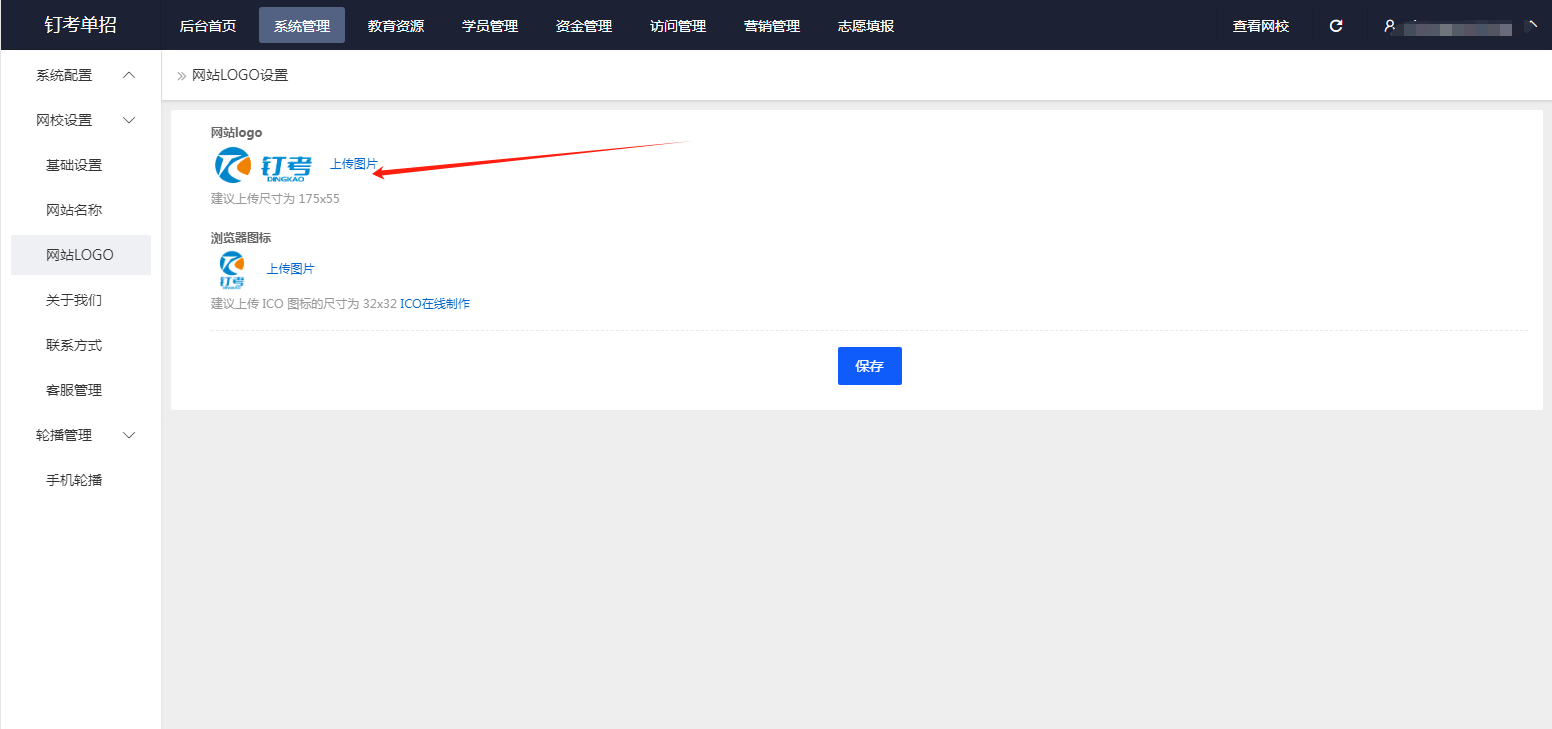Click the 浏览器图标 label
The image size is (1552, 729).
[x=241, y=238]
